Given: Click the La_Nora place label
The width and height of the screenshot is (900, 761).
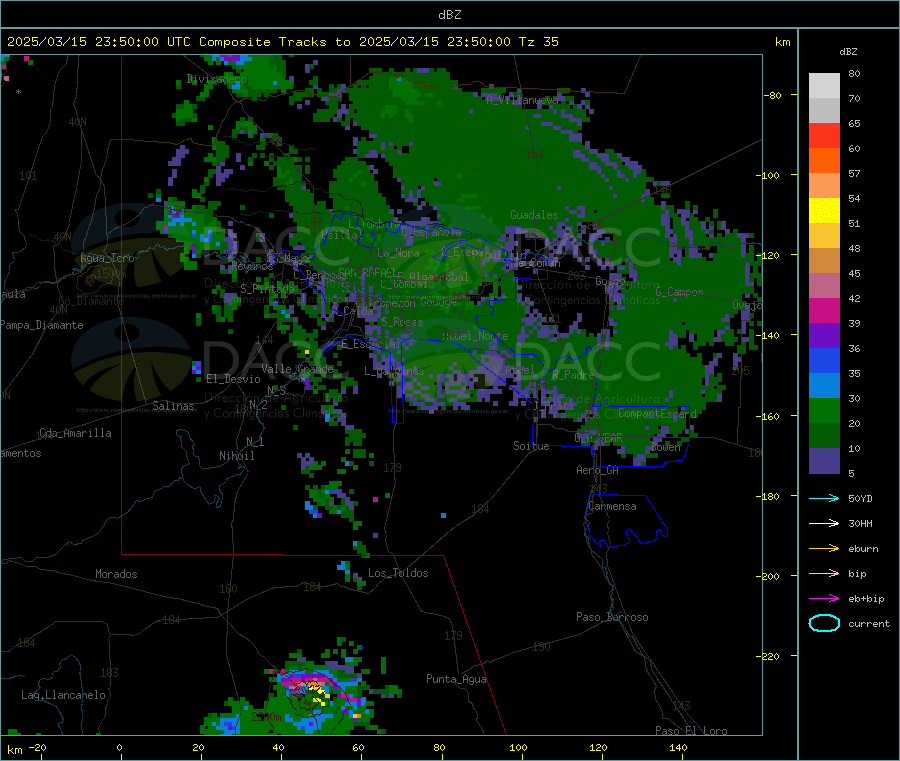Looking at the screenshot, I should pyautogui.click(x=398, y=253).
